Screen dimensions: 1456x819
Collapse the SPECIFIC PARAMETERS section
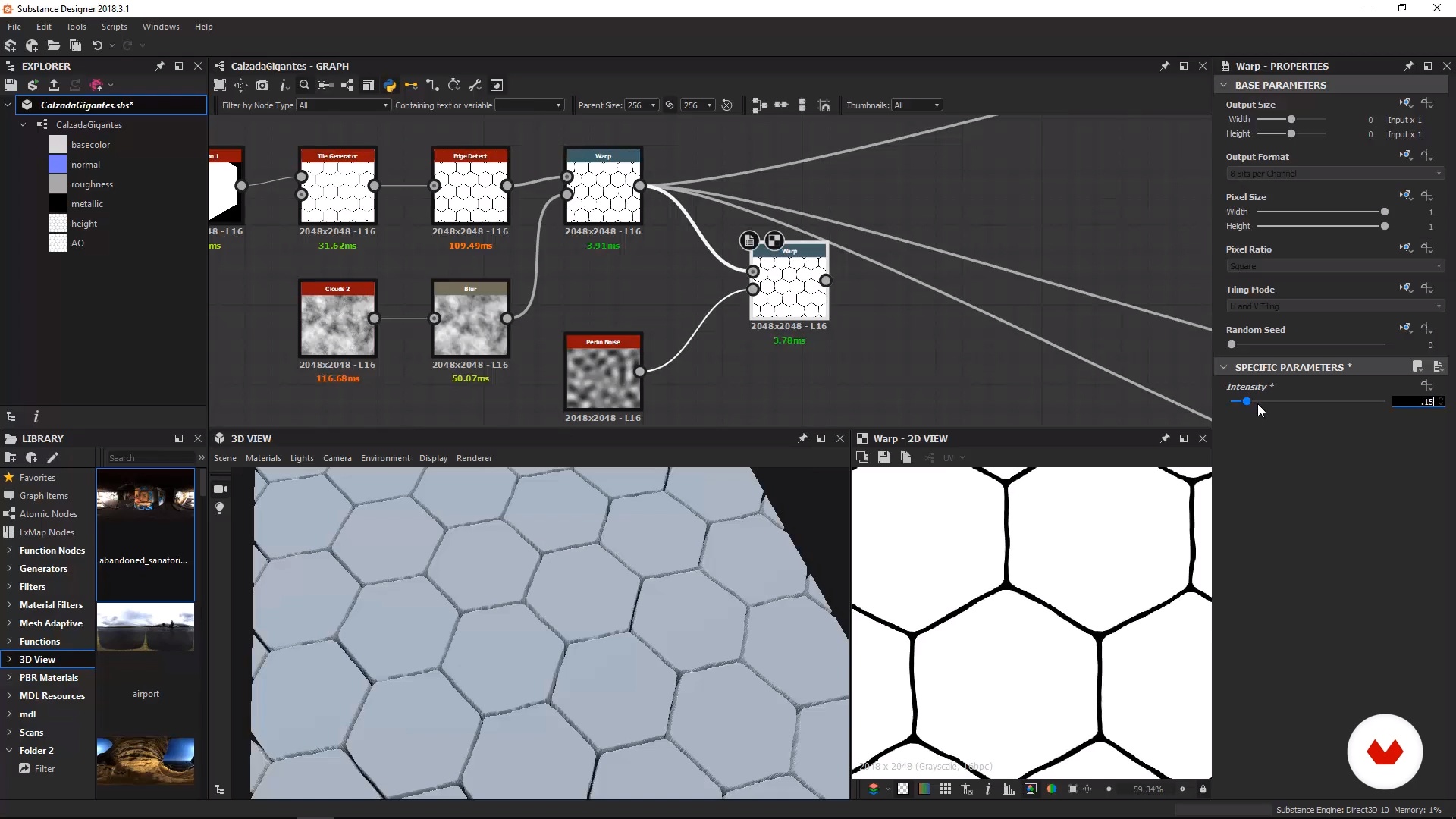point(1223,367)
